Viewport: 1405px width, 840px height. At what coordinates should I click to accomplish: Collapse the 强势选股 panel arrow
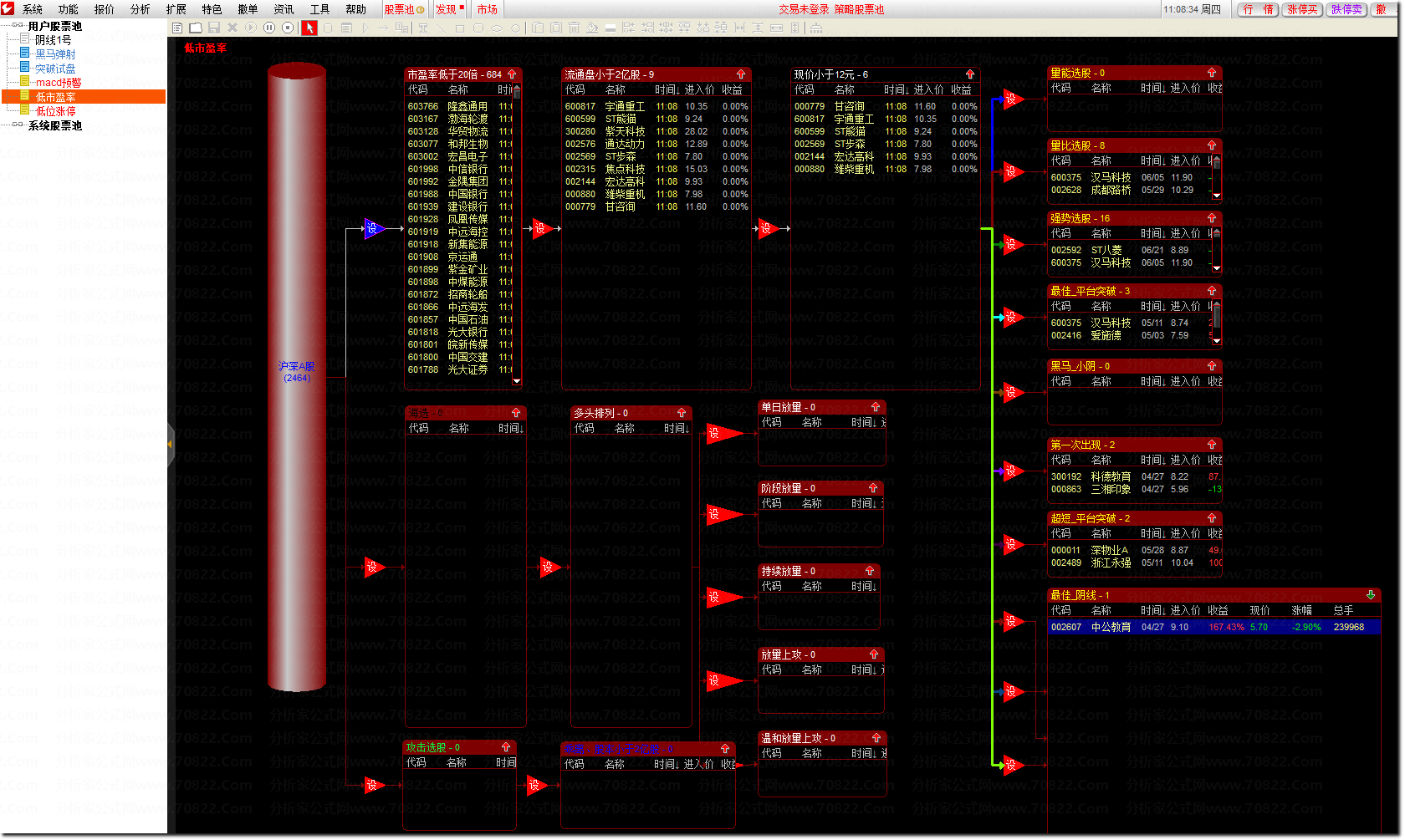(1212, 218)
